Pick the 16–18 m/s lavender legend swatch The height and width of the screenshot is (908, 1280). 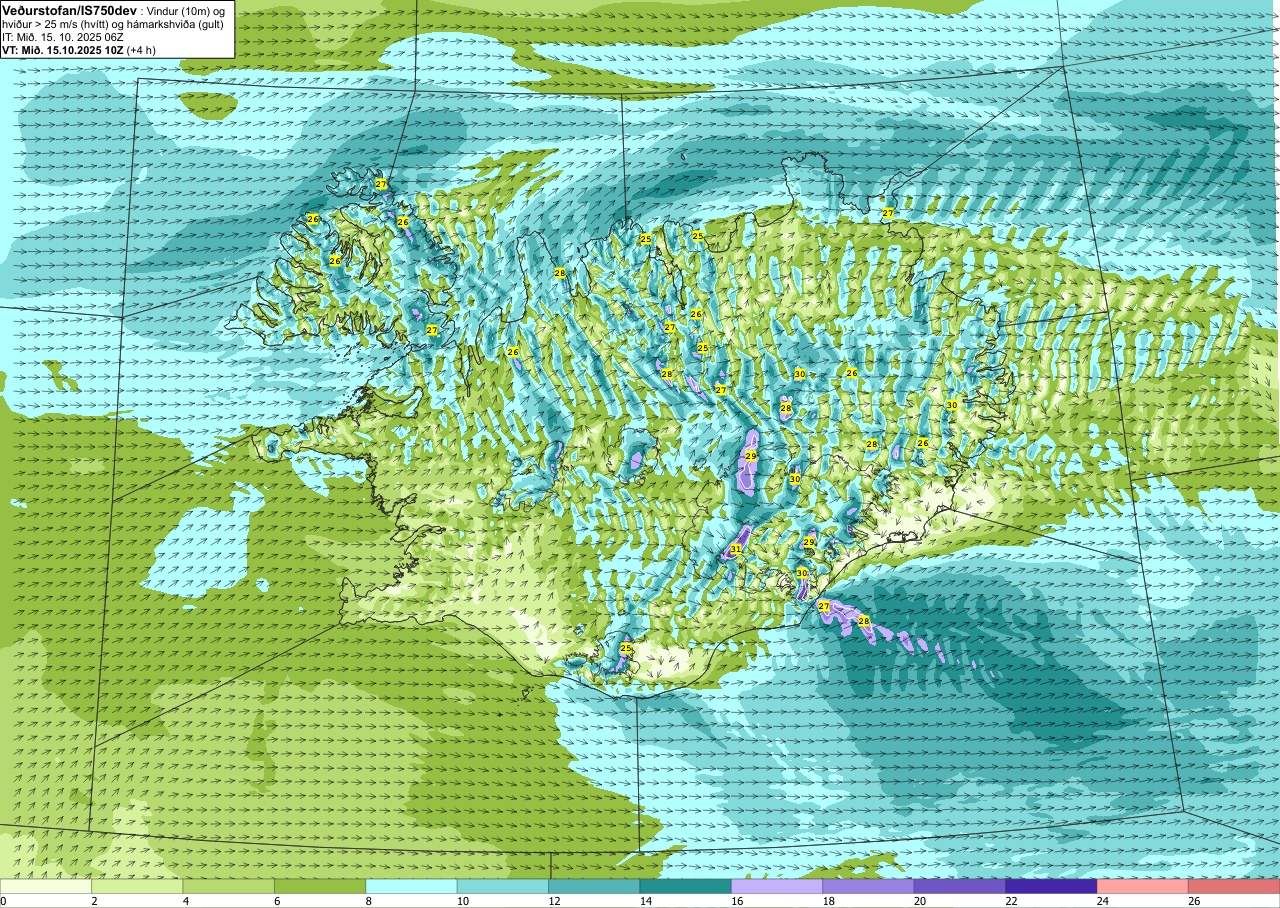tap(777, 886)
